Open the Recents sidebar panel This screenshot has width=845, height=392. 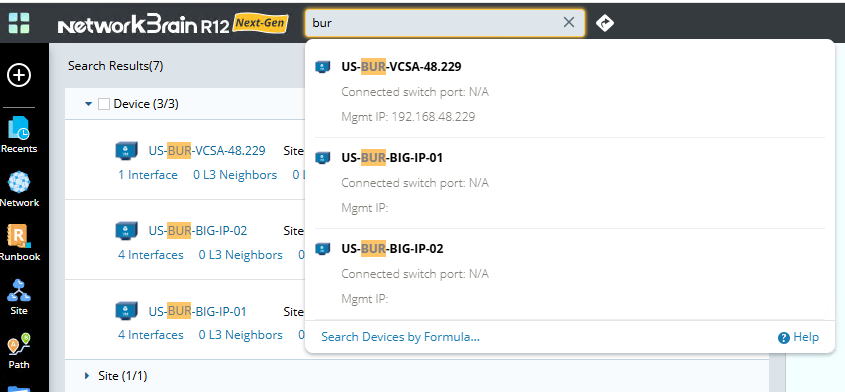(x=19, y=135)
